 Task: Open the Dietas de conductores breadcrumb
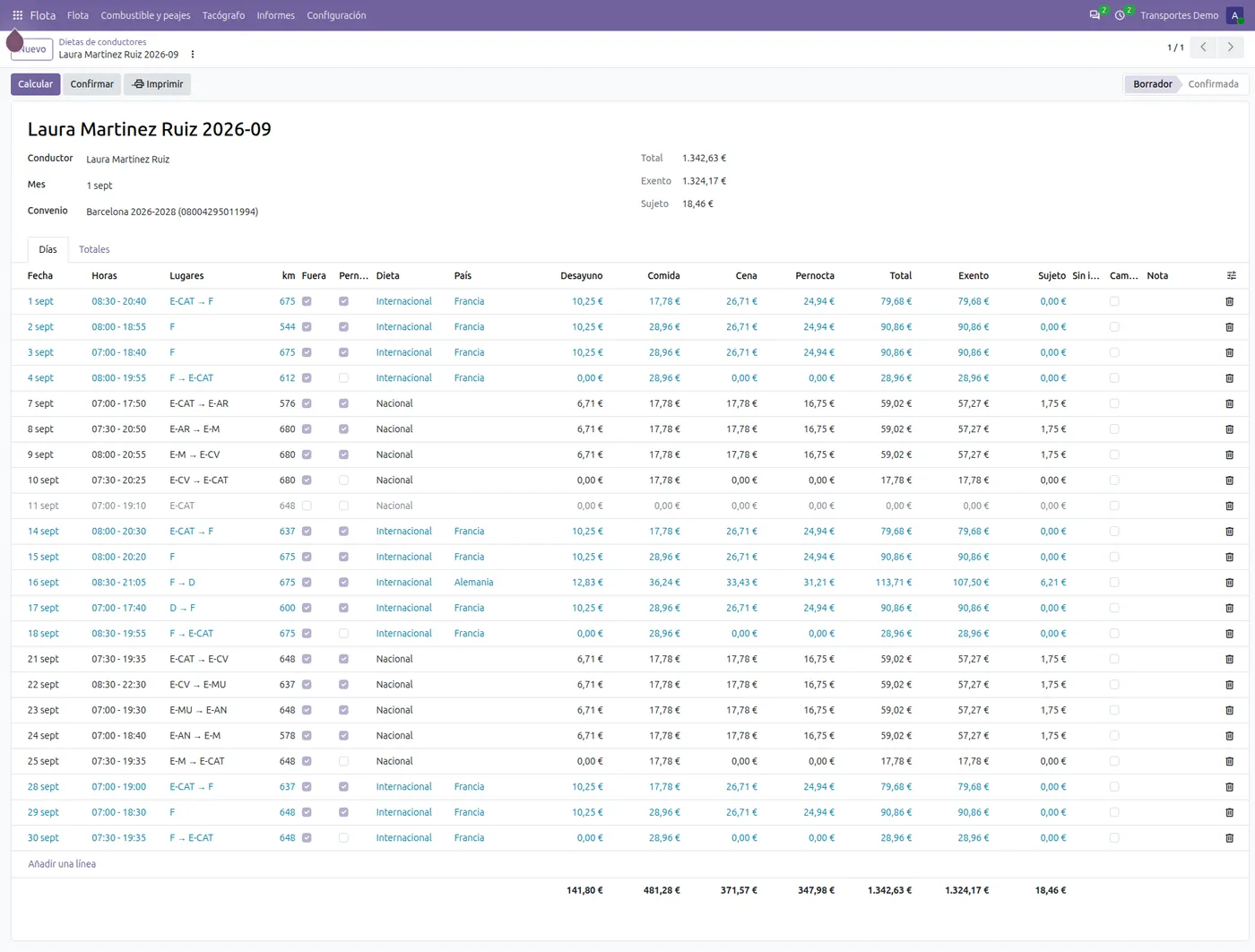(102, 42)
